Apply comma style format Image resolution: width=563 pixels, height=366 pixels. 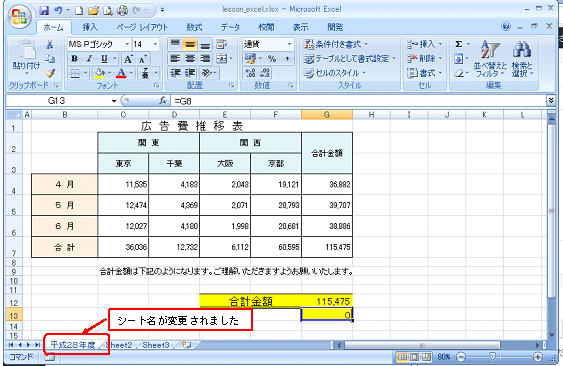[x=287, y=59]
